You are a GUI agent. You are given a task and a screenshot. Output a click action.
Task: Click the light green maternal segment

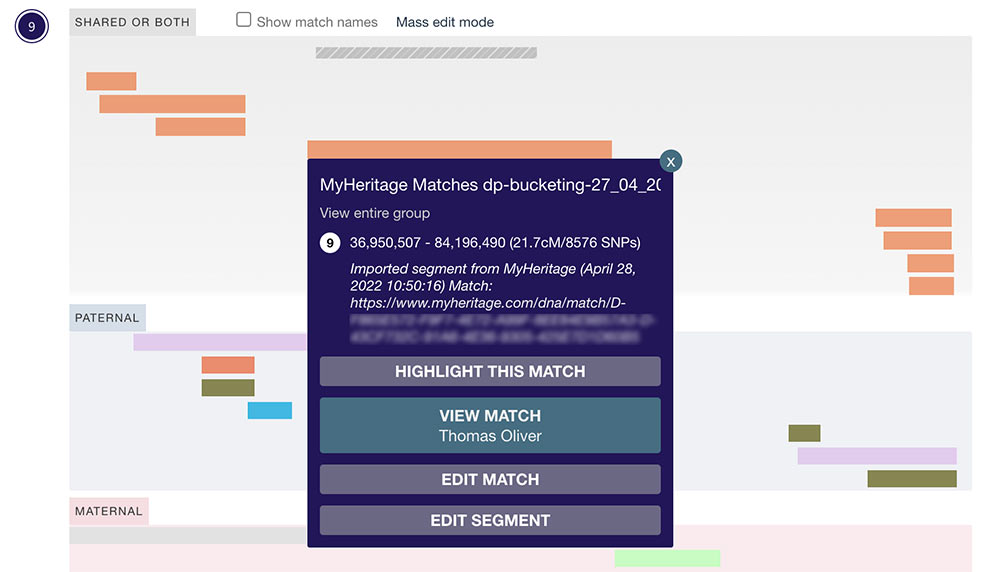point(667,558)
